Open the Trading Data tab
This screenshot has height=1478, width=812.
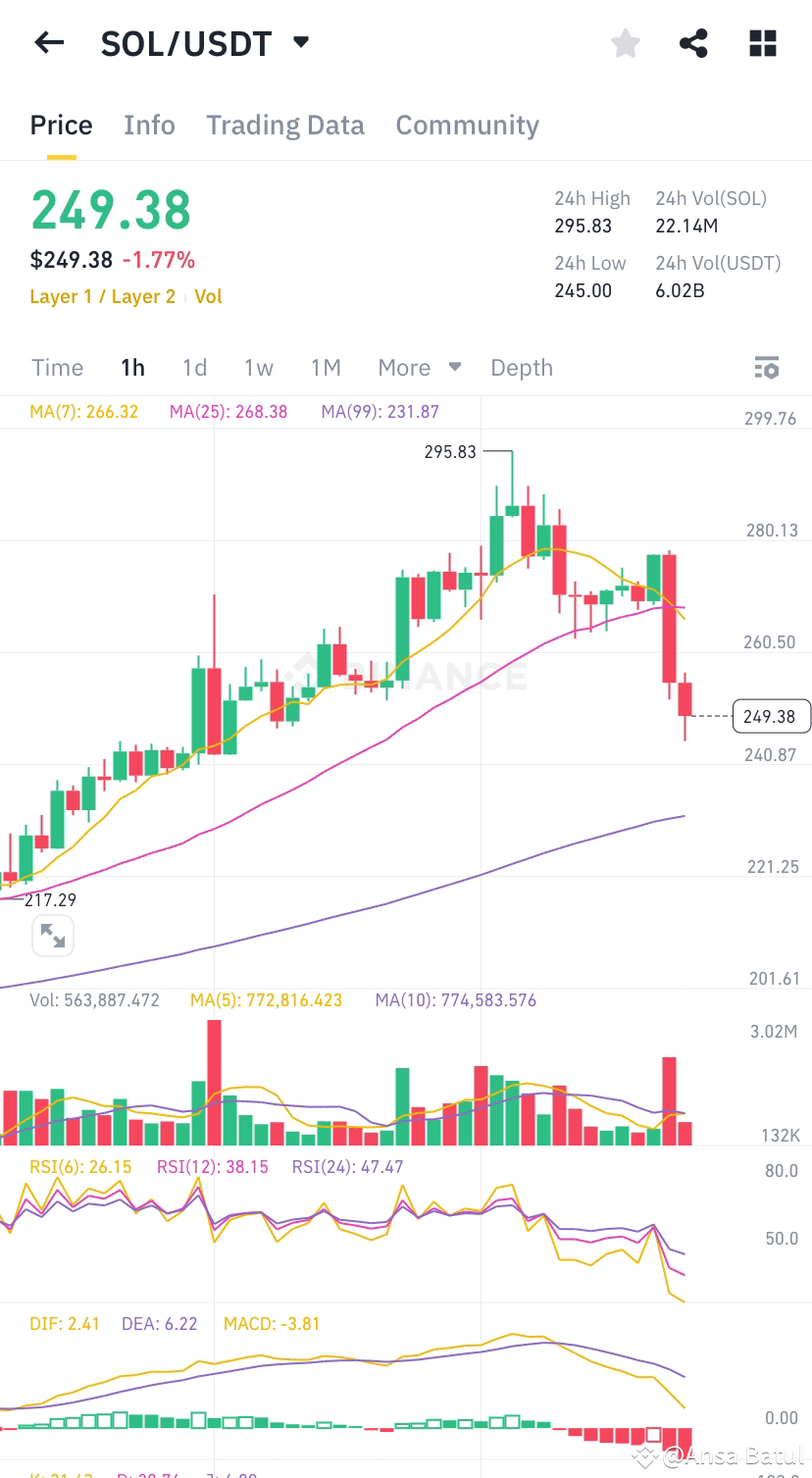pos(284,125)
